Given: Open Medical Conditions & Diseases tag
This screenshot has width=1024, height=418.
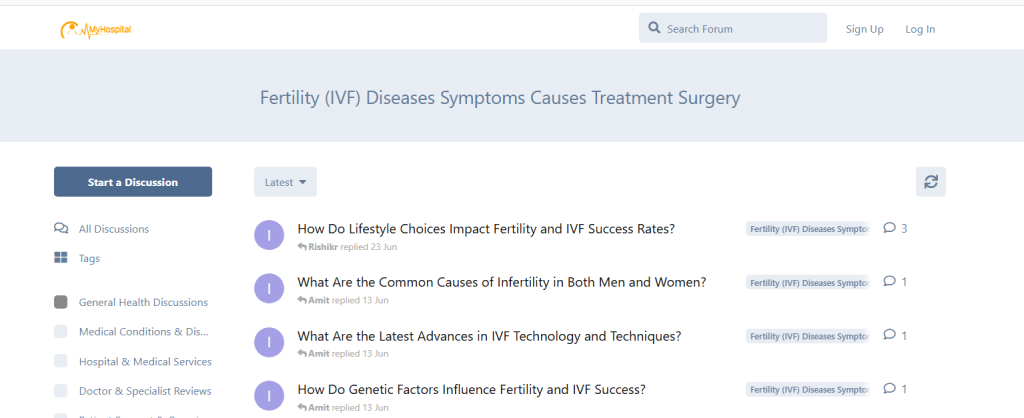Looking at the screenshot, I should point(143,331).
